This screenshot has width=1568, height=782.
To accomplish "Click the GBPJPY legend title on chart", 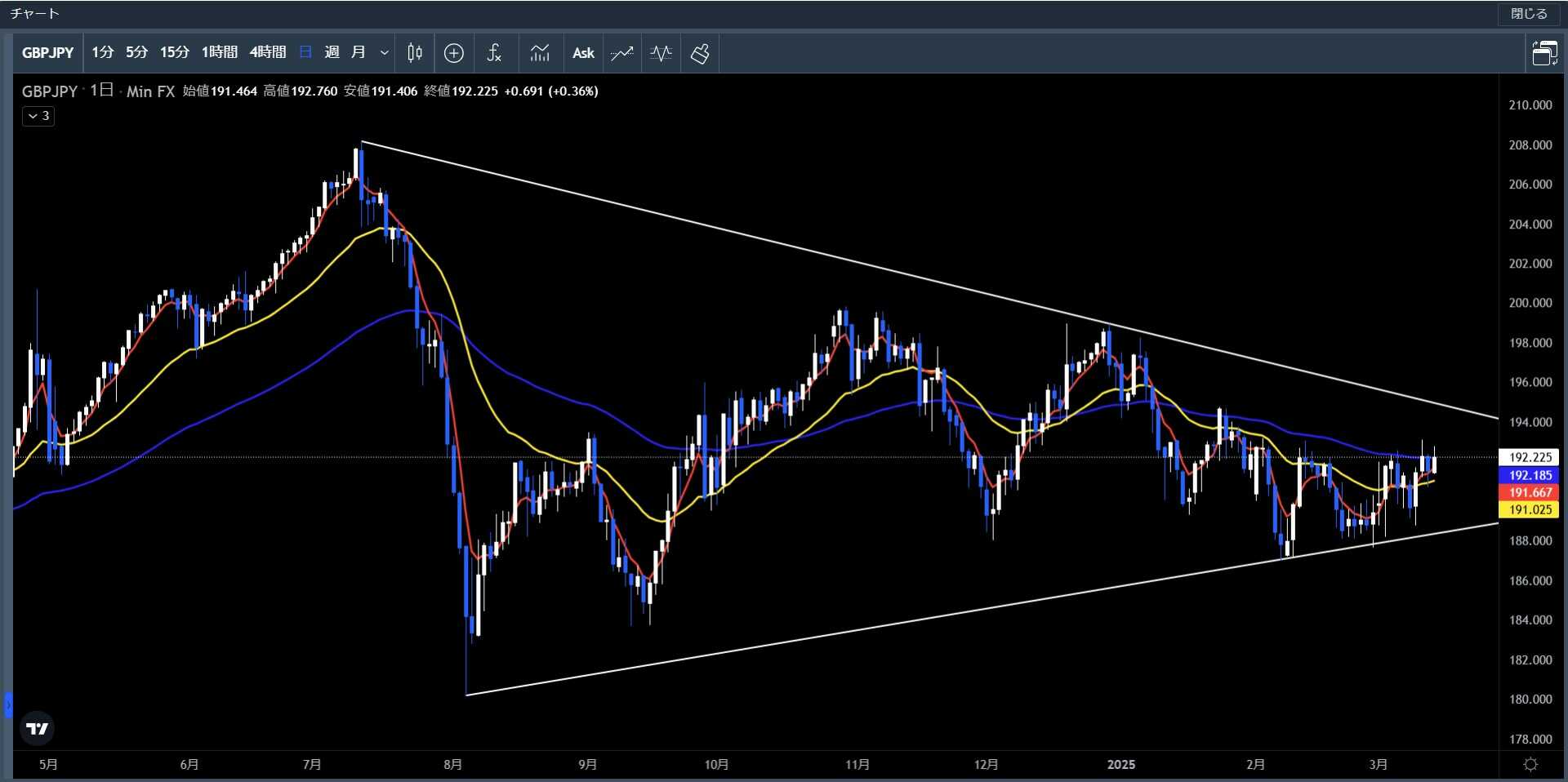I will pyautogui.click(x=50, y=91).
